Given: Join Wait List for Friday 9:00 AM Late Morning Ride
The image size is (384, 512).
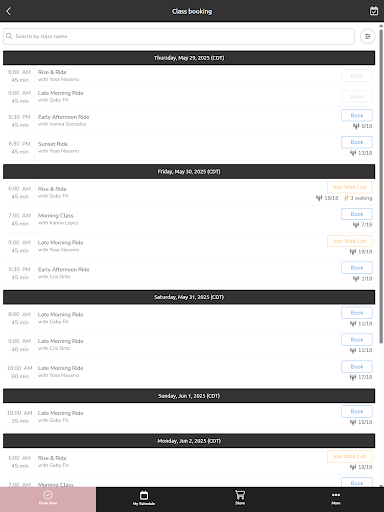Looking at the screenshot, I should (x=350, y=241).
